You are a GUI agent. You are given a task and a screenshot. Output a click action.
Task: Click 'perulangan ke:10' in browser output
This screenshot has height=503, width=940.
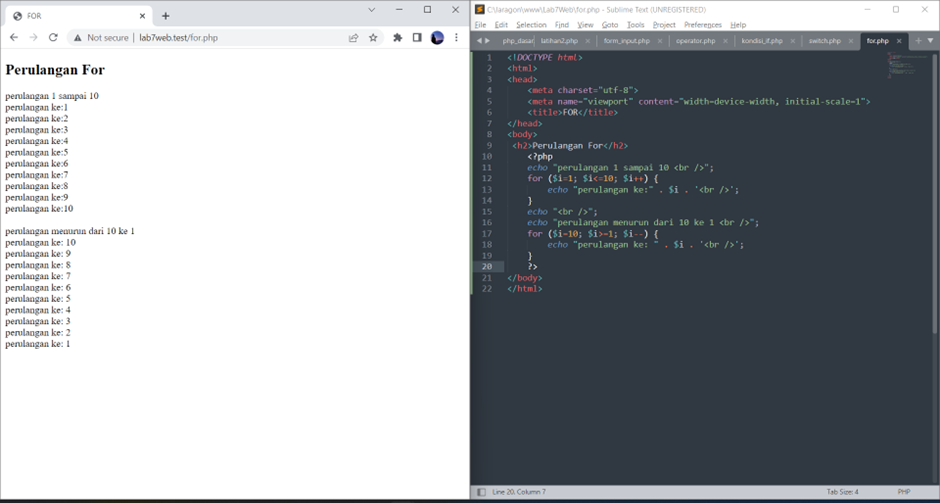click(x=39, y=209)
